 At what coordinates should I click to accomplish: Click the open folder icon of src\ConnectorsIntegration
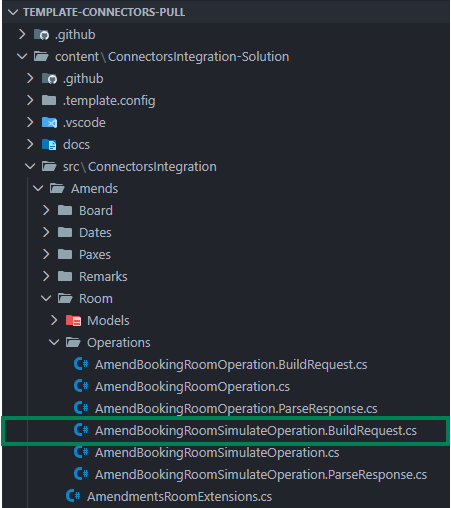pos(49,166)
